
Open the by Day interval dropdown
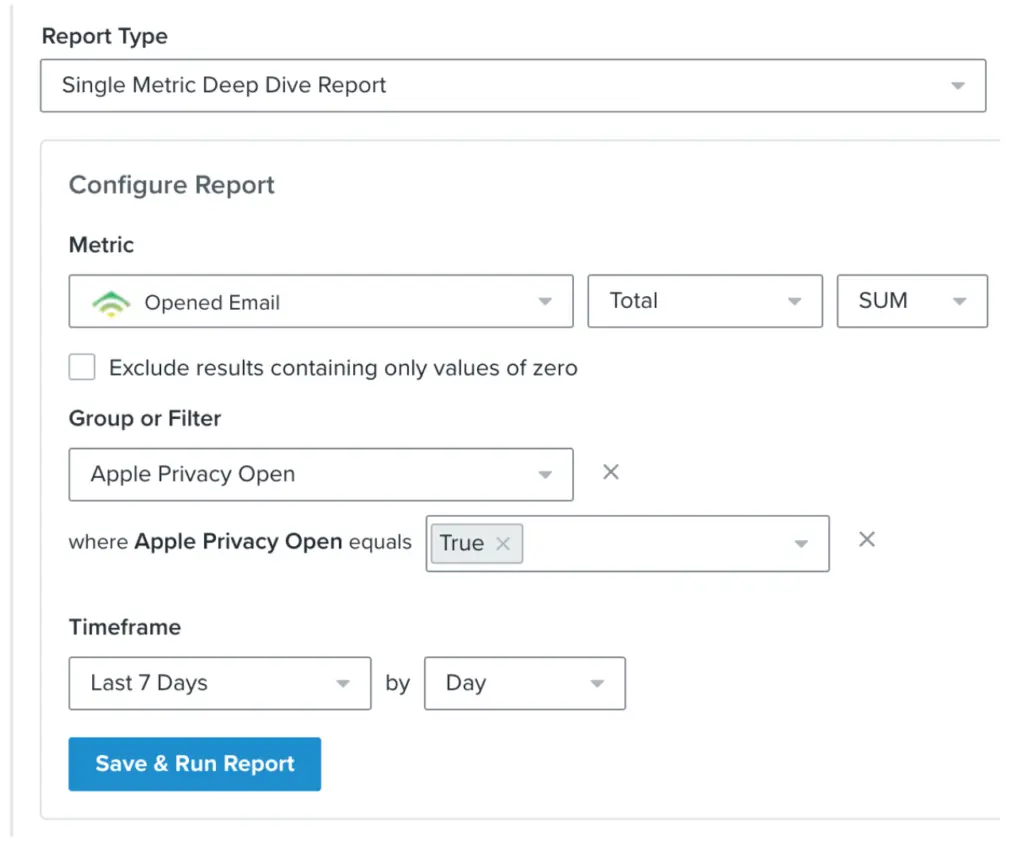point(524,683)
